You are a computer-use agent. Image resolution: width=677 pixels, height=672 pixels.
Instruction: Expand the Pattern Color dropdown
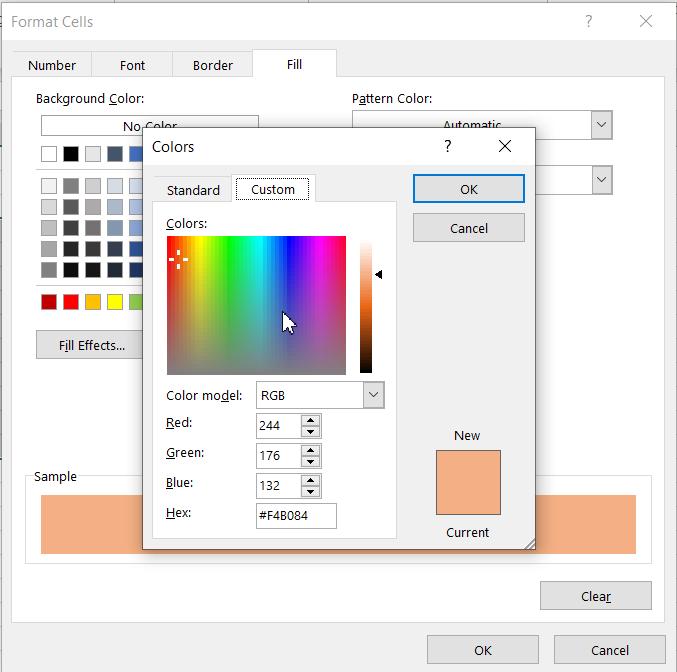tap(601, 125)
